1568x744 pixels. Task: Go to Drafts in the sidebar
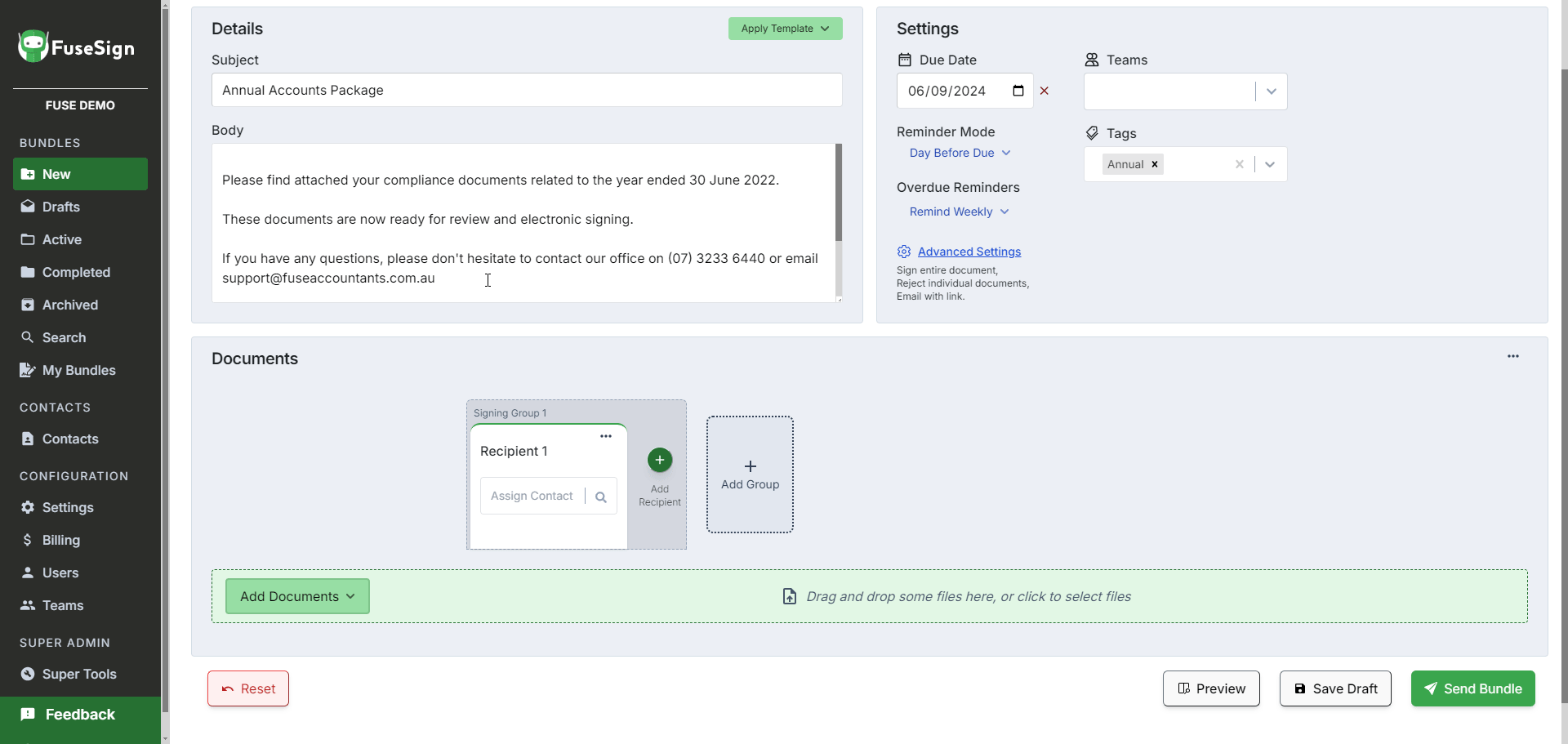coord(60,207)
